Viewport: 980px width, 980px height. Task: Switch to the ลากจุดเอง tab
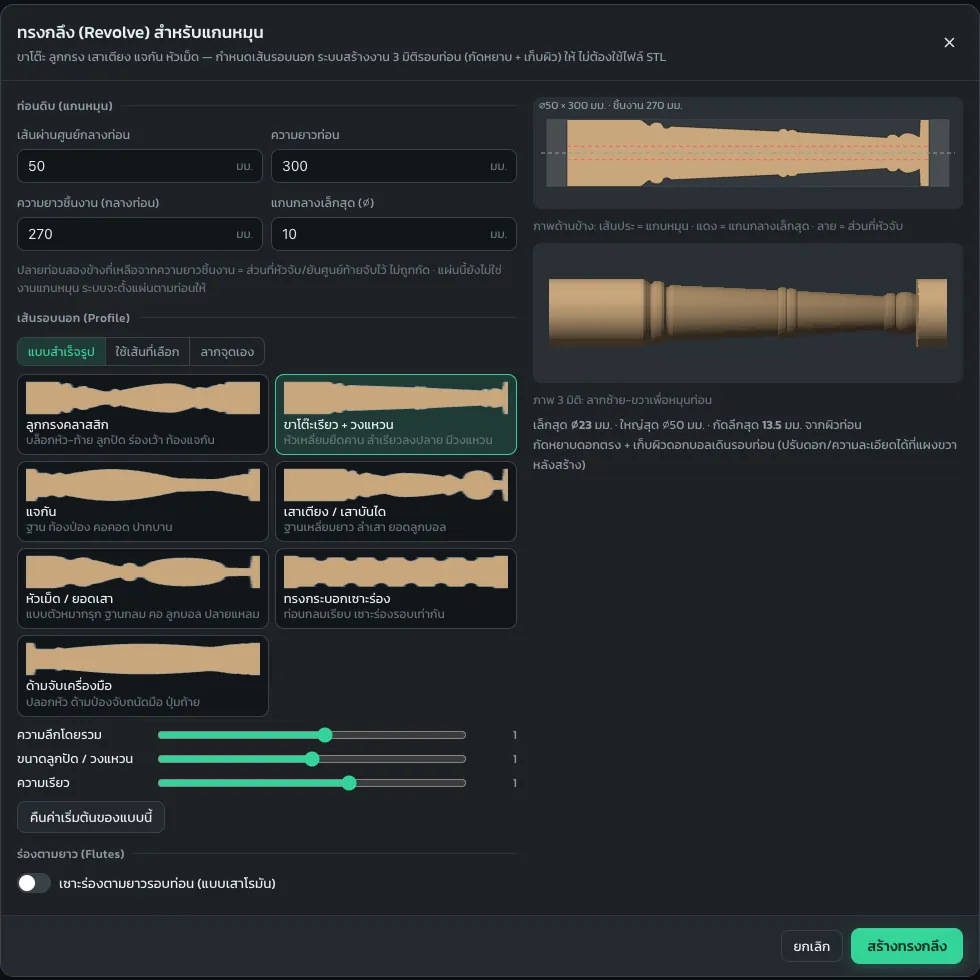227,352
